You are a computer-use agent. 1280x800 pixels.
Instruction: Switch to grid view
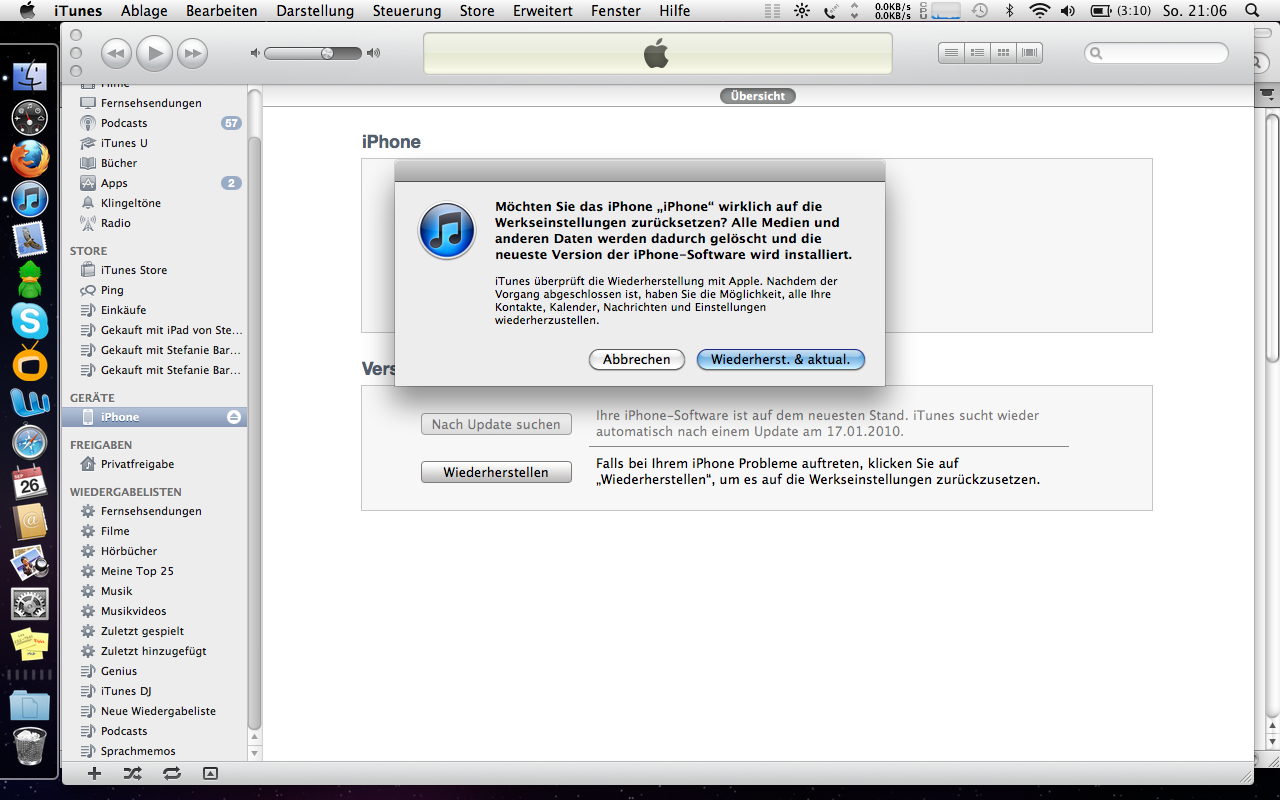(x=1004, y=52)
